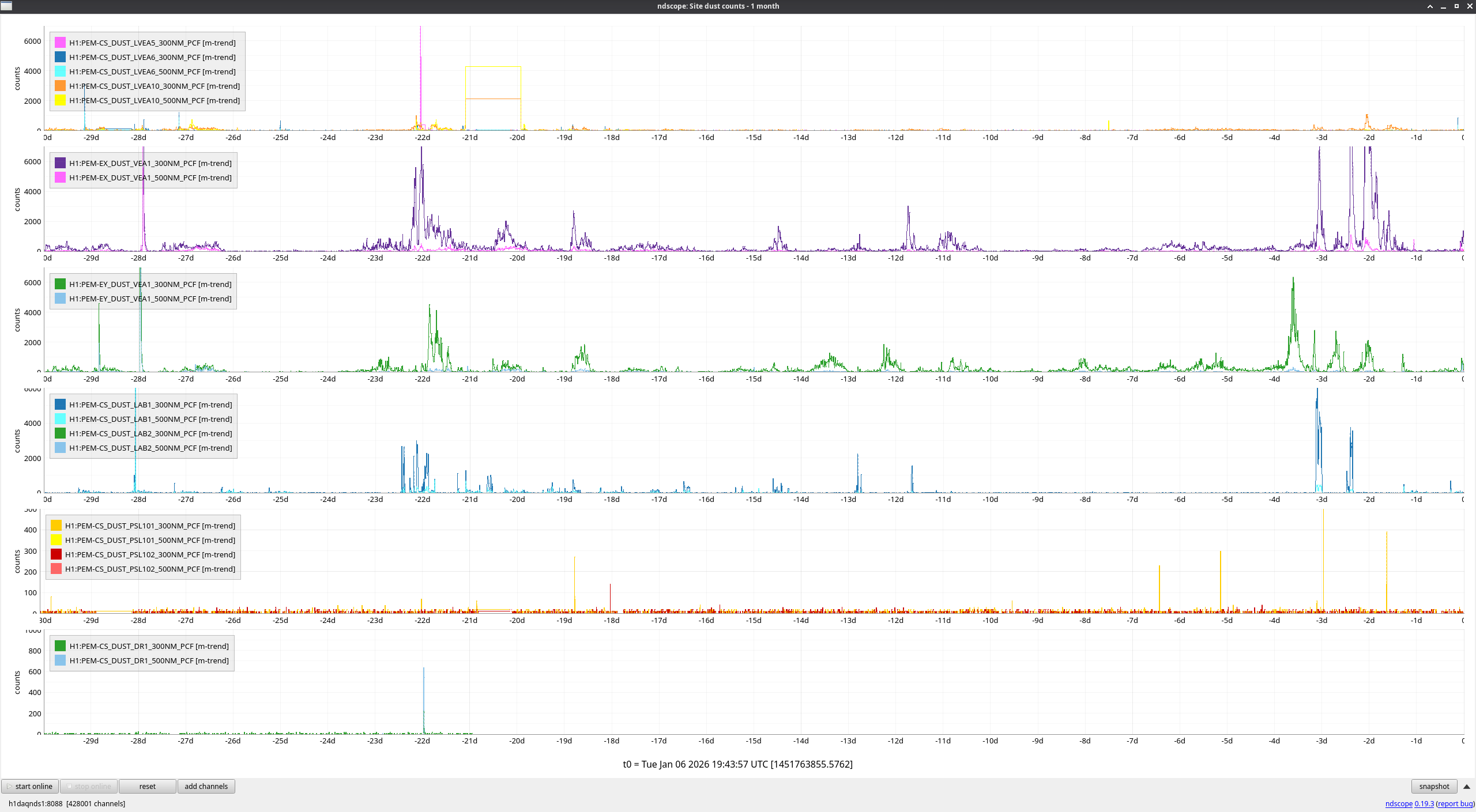Click the window menu icon in title bar
This screenshot has height=812, width=1476.
tap(6, 6)
